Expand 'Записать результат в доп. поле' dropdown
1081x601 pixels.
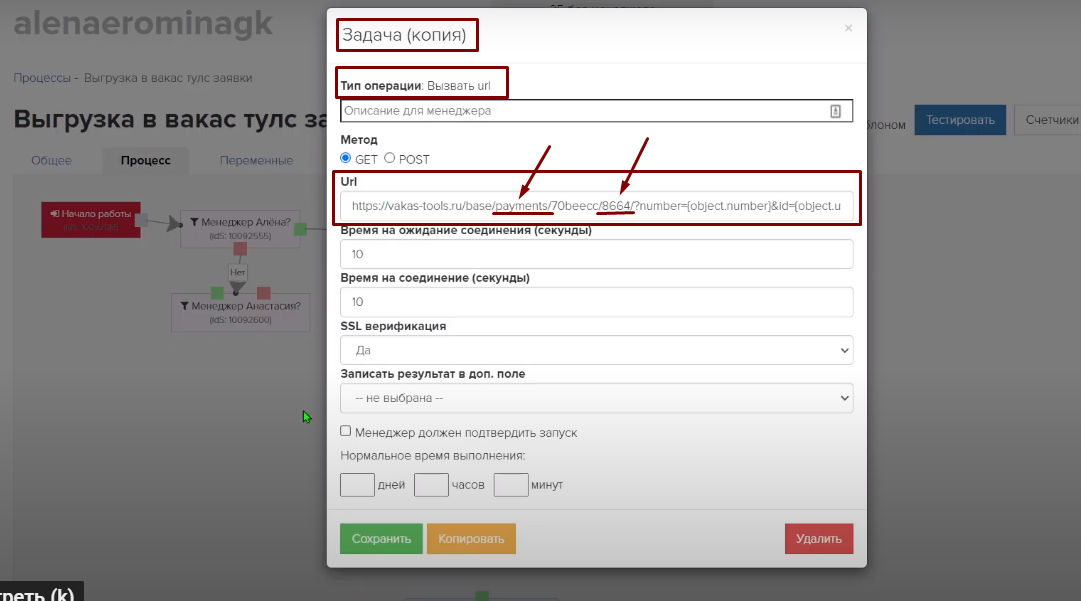[596, 398]
